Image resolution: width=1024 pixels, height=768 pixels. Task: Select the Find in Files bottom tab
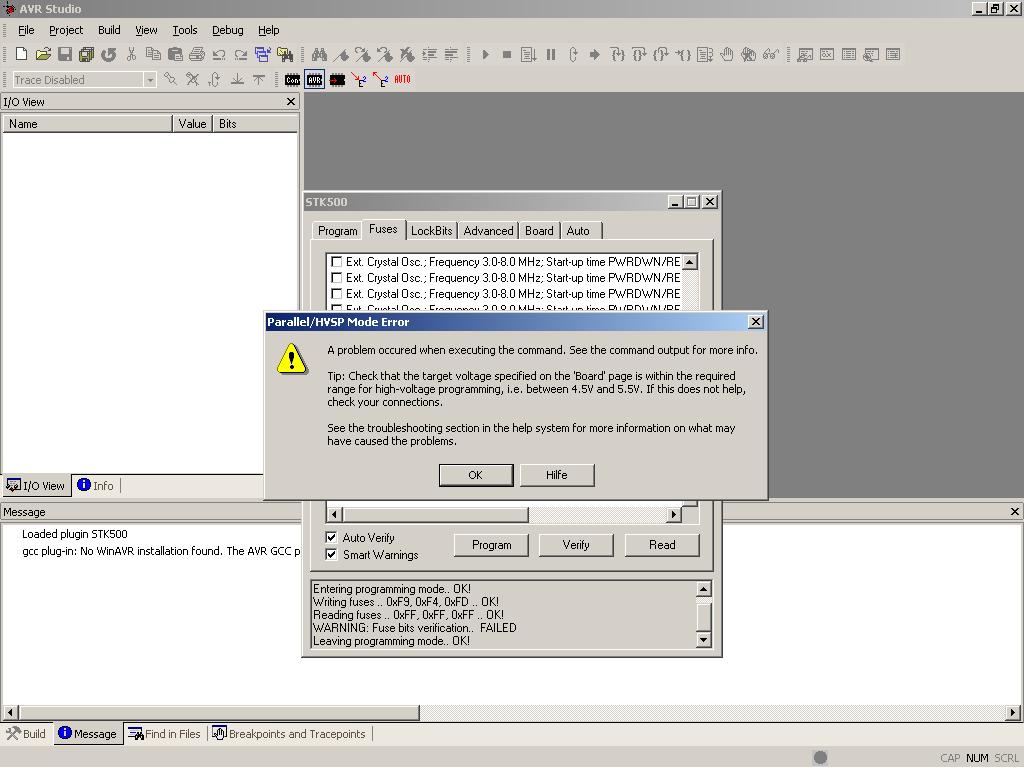tap(165, 733)
